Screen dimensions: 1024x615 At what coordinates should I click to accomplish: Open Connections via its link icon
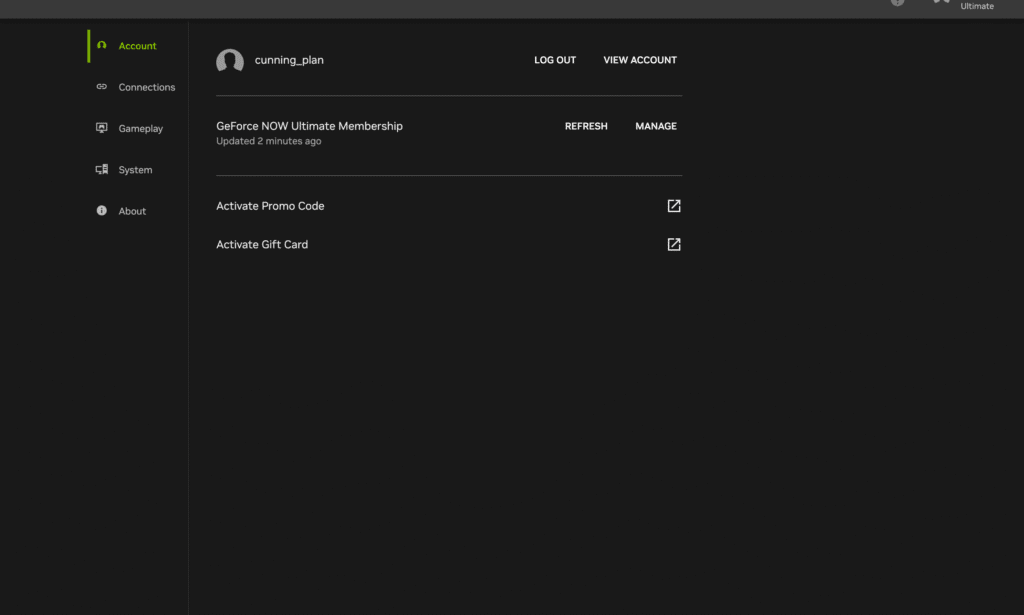101,87
